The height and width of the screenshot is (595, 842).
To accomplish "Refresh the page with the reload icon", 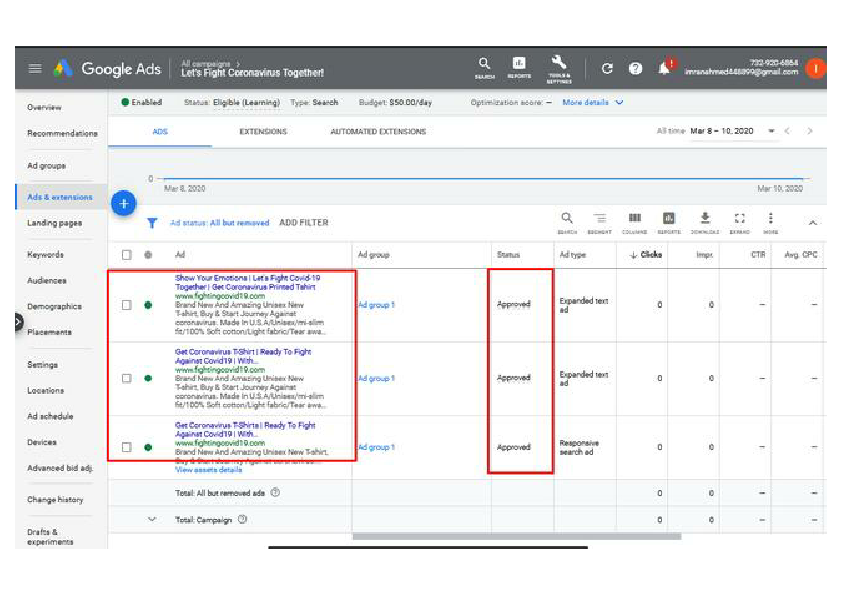I will point(607,69).
